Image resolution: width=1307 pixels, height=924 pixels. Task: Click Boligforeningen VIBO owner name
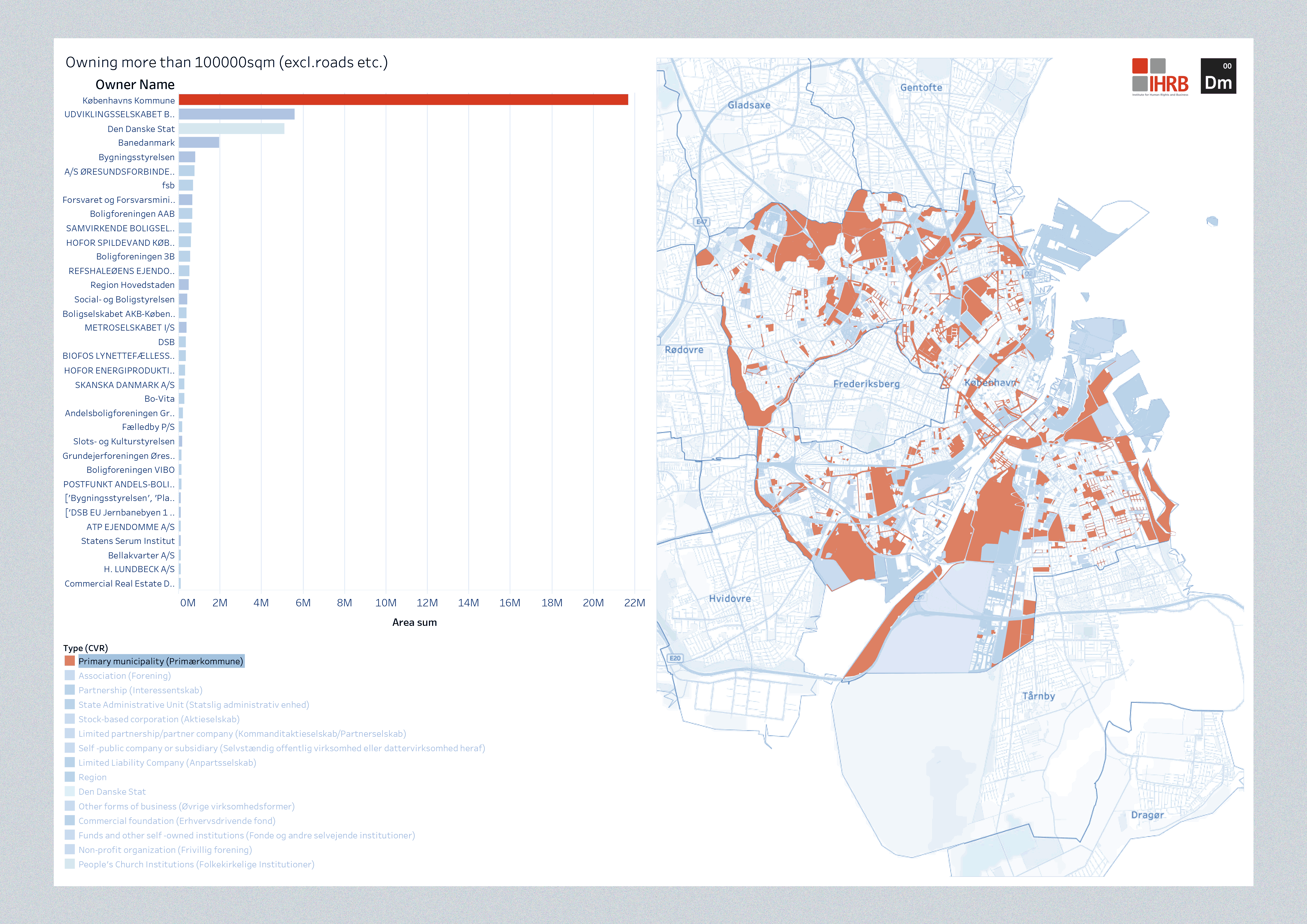pos(131,470)
